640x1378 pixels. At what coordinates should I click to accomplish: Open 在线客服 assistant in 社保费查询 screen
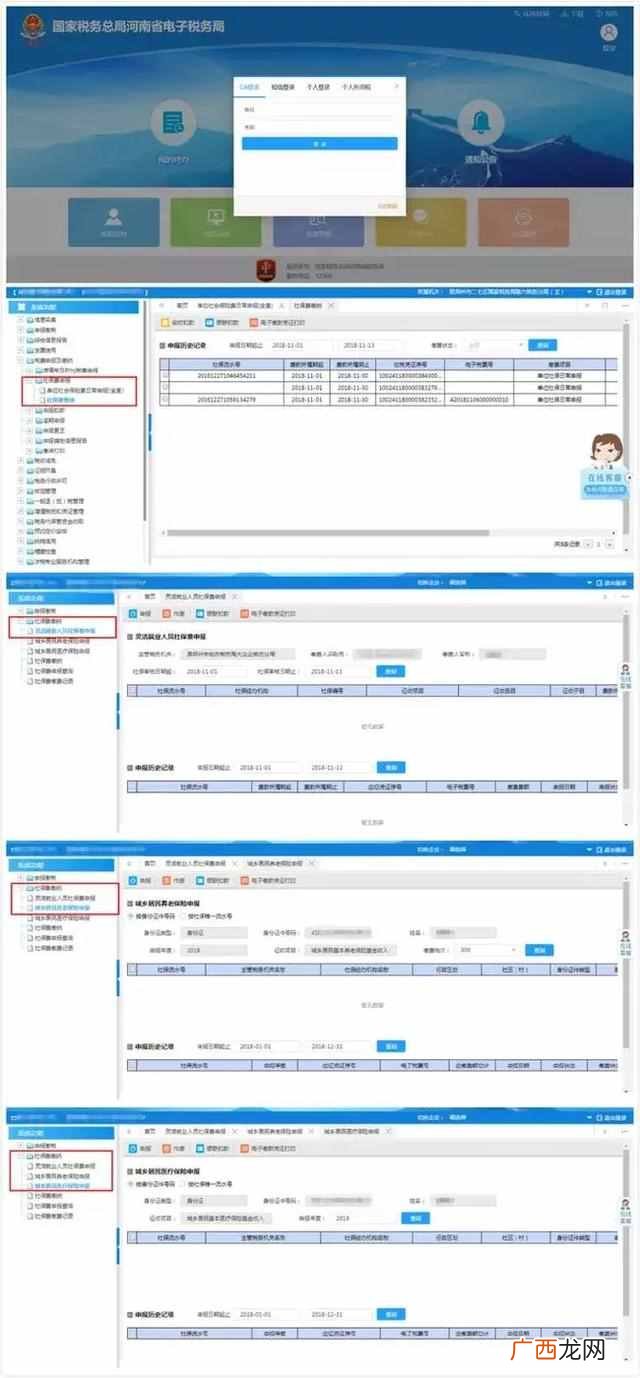pyautogui.click(x=604, y=466)
